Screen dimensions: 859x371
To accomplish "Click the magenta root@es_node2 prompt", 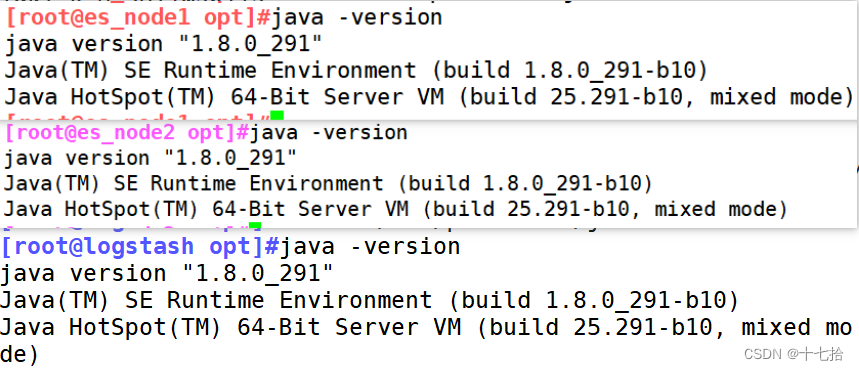I will 127,133.
